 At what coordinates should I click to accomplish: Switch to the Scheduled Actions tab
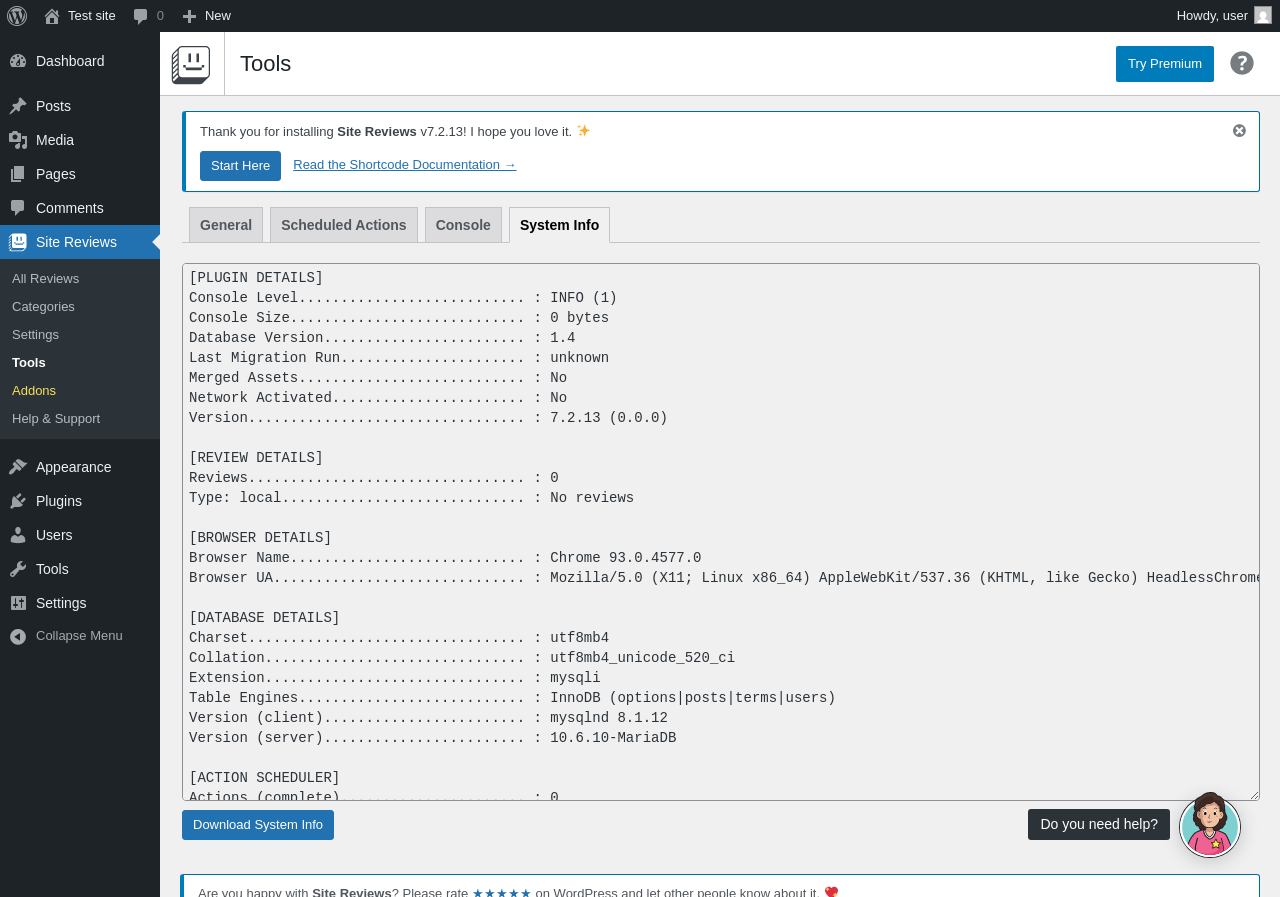[x=344, y=225]
